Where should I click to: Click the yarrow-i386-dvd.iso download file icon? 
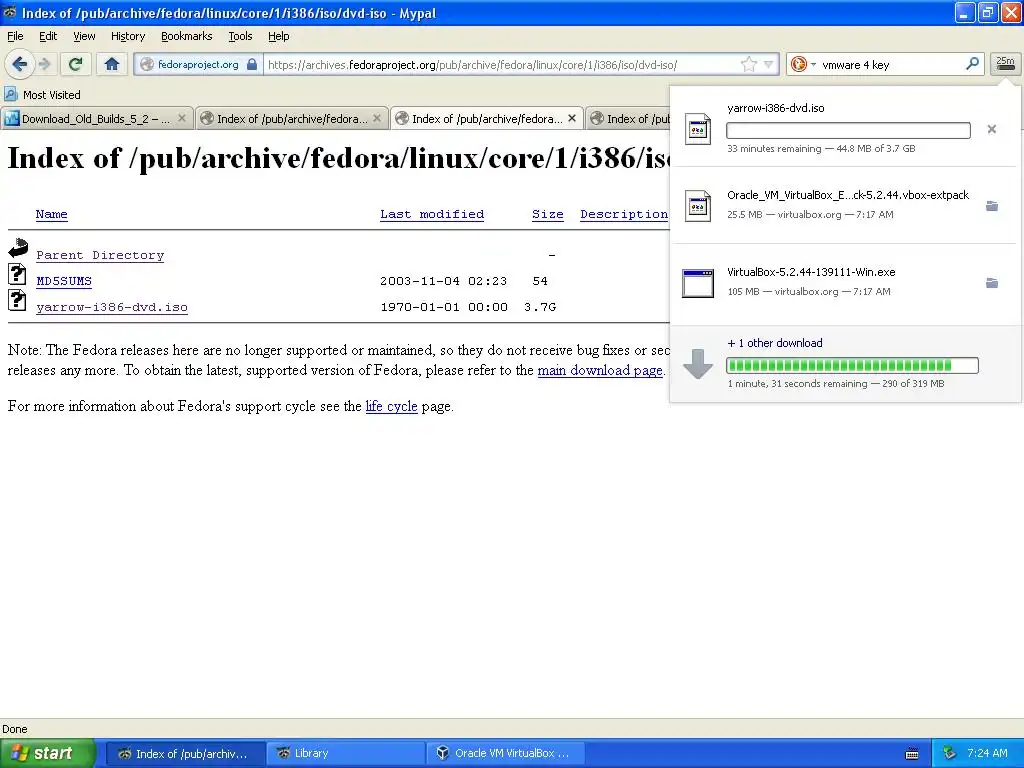coord(697,129)
